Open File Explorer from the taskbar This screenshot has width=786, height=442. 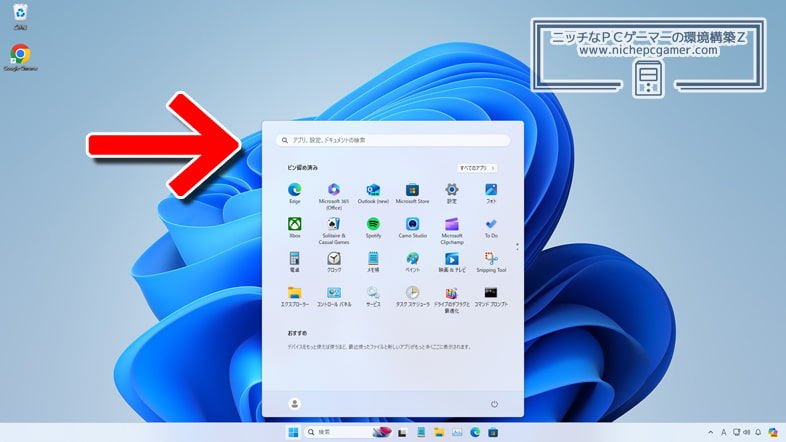coord(439,432)
